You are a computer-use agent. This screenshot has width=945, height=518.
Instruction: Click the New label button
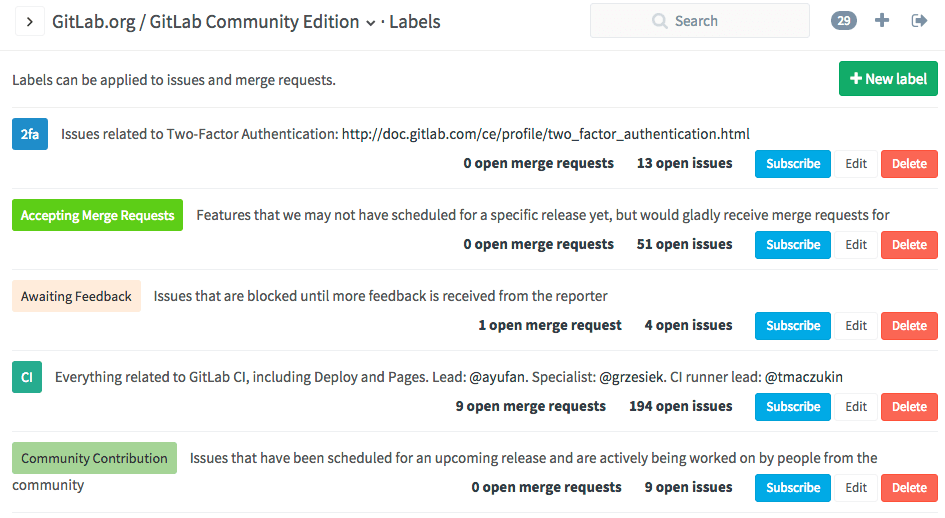[x=888, y=79]
